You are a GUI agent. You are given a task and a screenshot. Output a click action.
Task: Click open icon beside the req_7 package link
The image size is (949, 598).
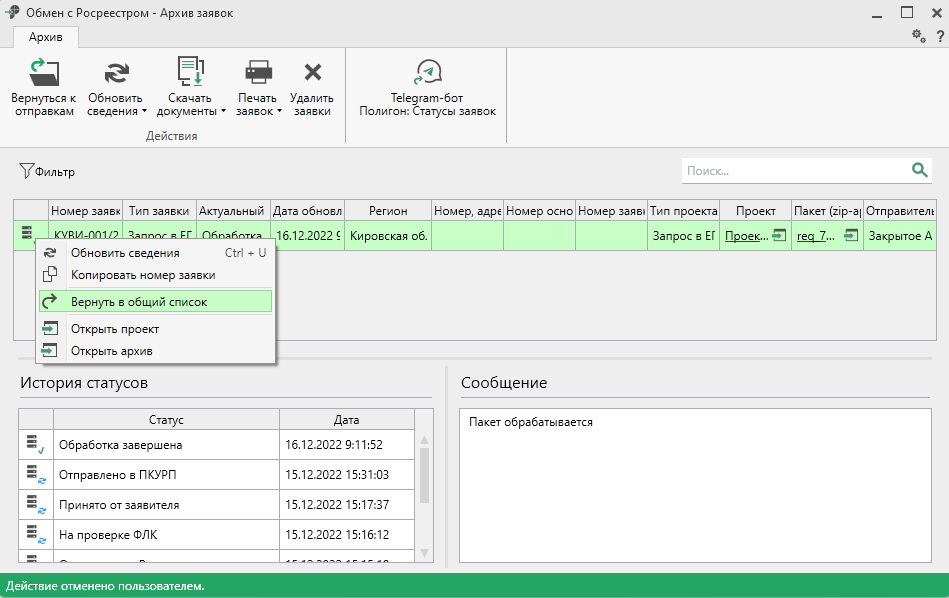(x=850, y=236)
